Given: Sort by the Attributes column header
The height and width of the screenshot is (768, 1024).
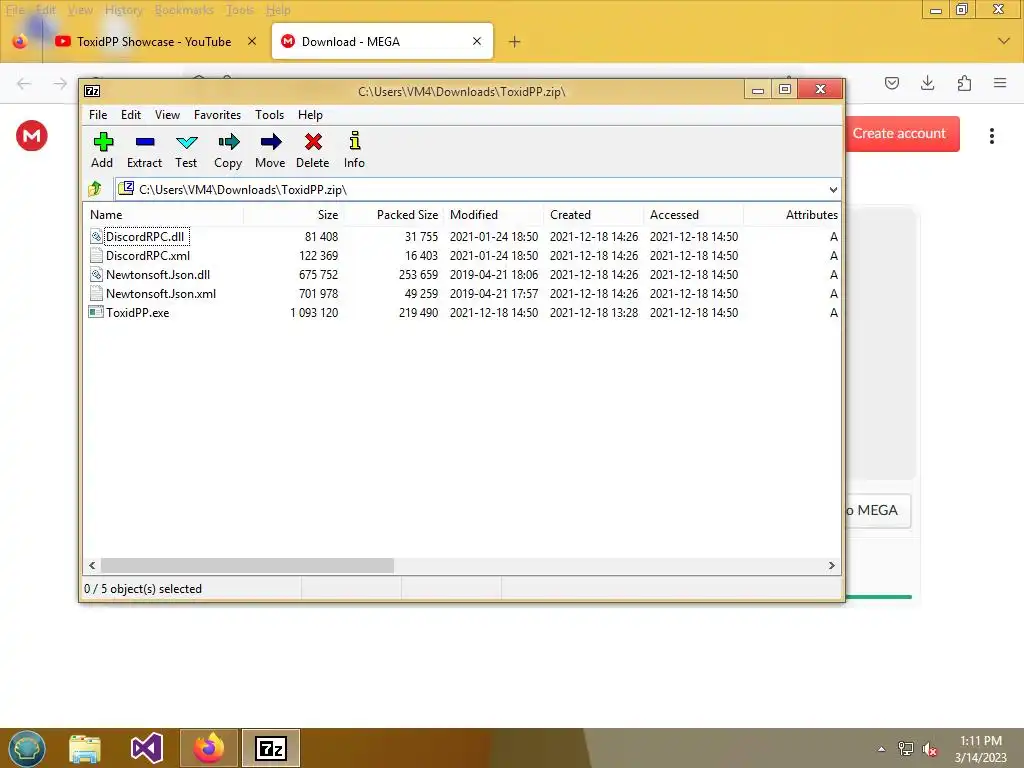Looking at the screenshot, I should pyautogui.click(x=792, y=215).
